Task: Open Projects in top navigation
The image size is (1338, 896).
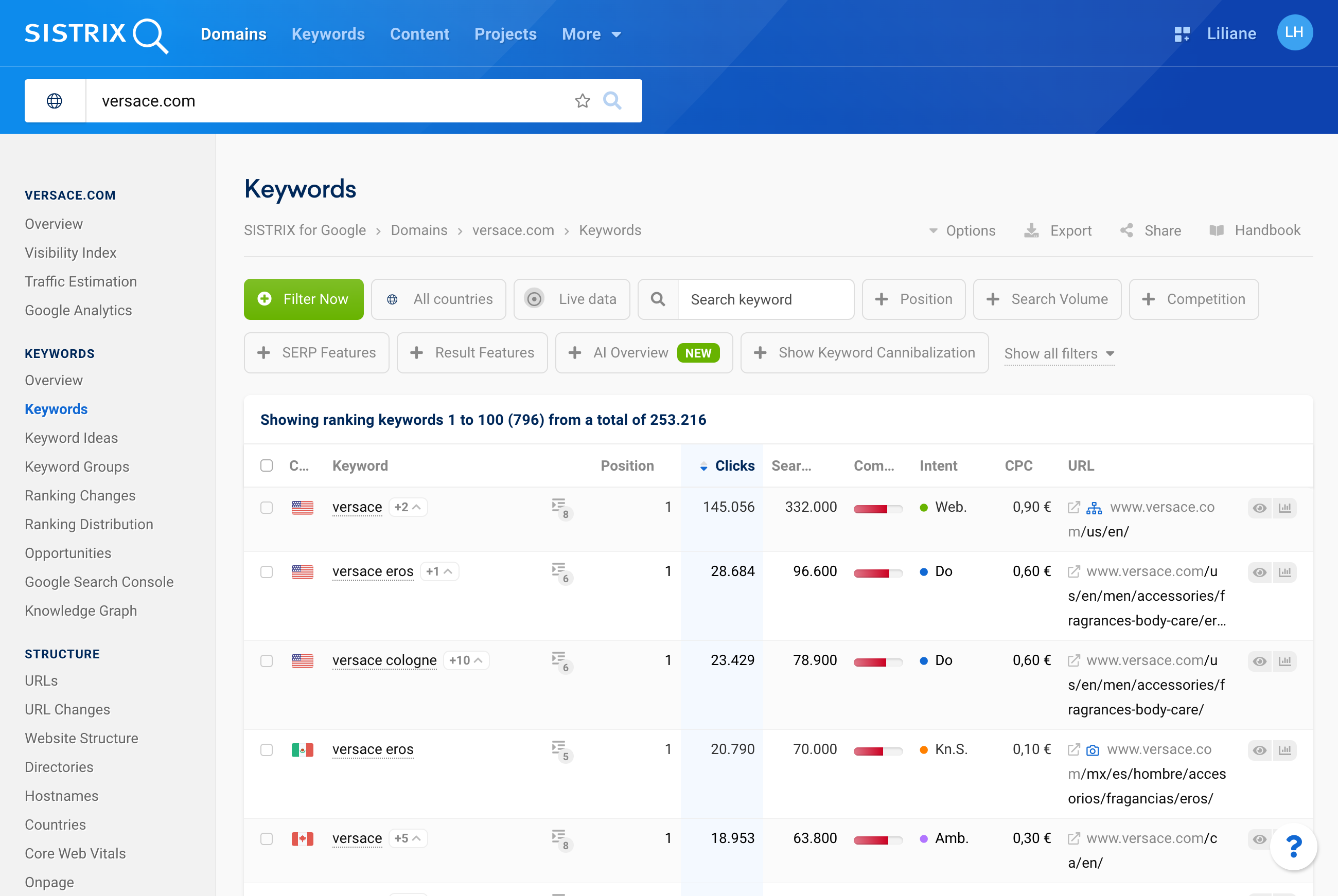Action: [505, 34]
